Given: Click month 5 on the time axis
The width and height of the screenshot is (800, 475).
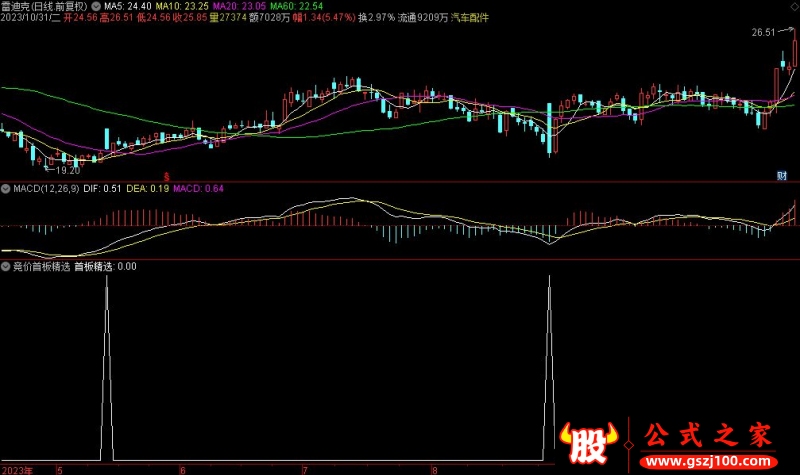Looking at the screenshot, I should pyautogui.click(x=60, y=470).
